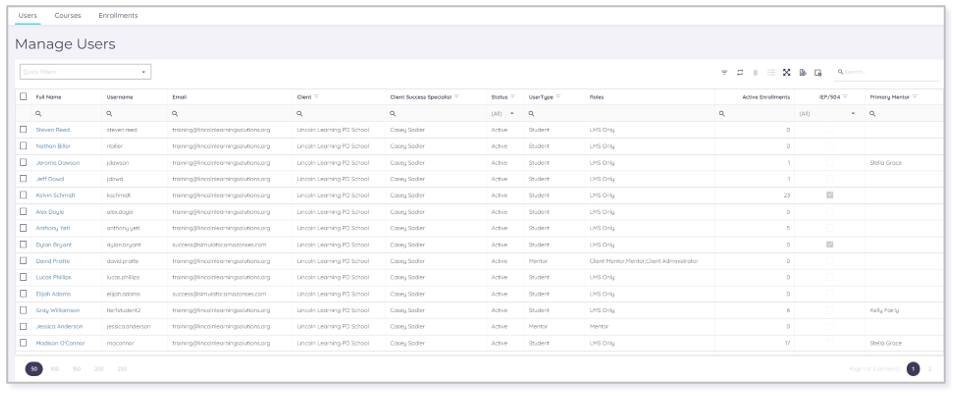954x396 pixels.
Task: Set page size to 150
Action: [x=77, y=369]
